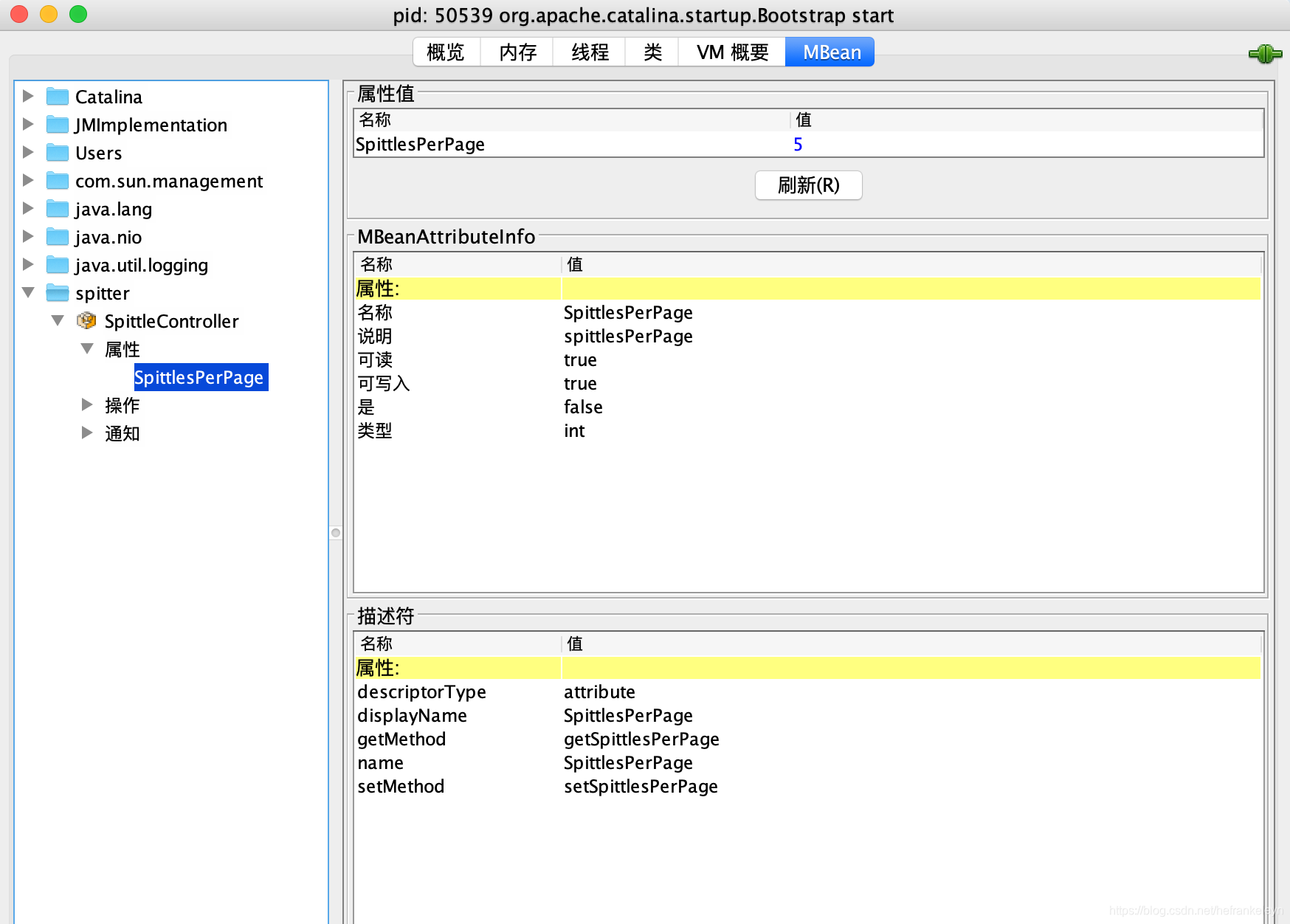
Task: Expand the java.lang tree node
Action: [x=28, y=208]
